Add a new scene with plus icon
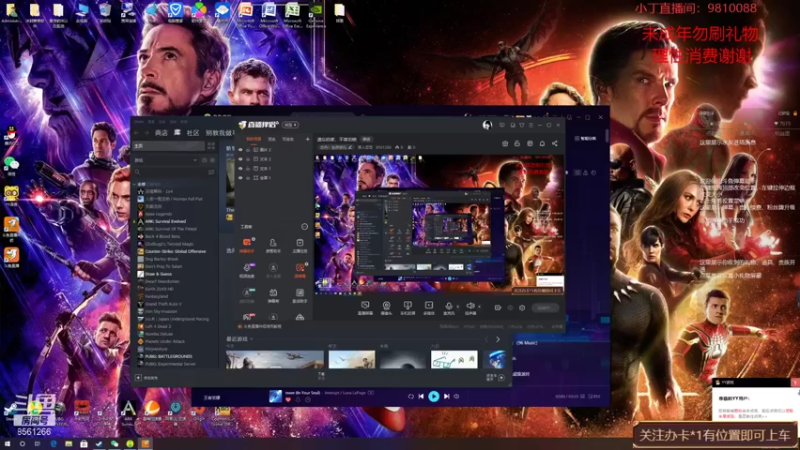This screenshot has height=450, width=800. click(307, 139)
